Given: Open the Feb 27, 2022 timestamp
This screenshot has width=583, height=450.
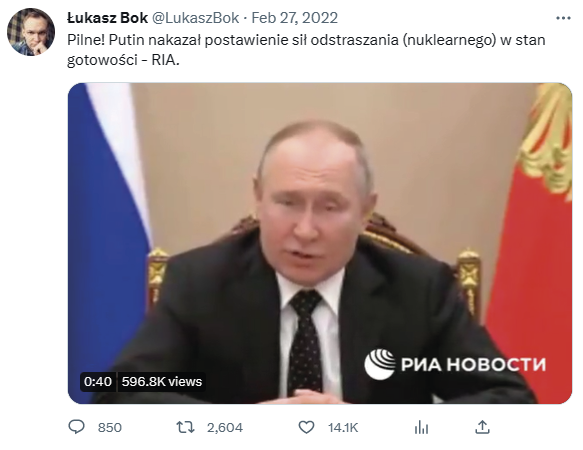Looking at the screenshot, I should (x=294, y=18).
